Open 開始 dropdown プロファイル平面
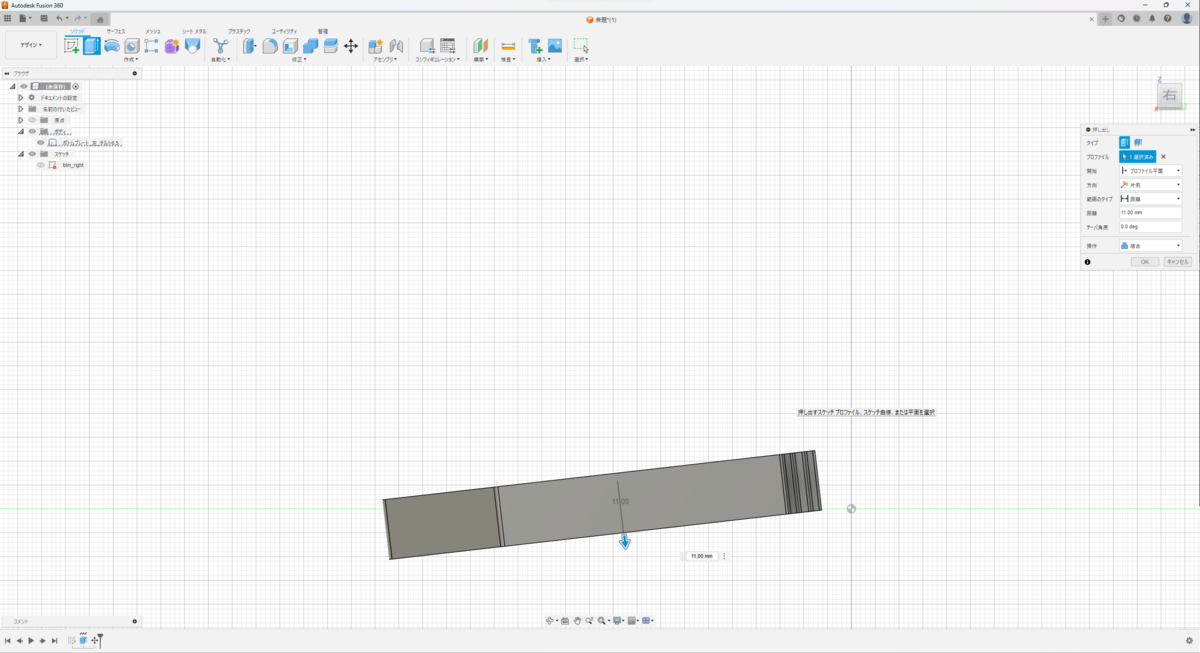 (x=1151, y=171)
